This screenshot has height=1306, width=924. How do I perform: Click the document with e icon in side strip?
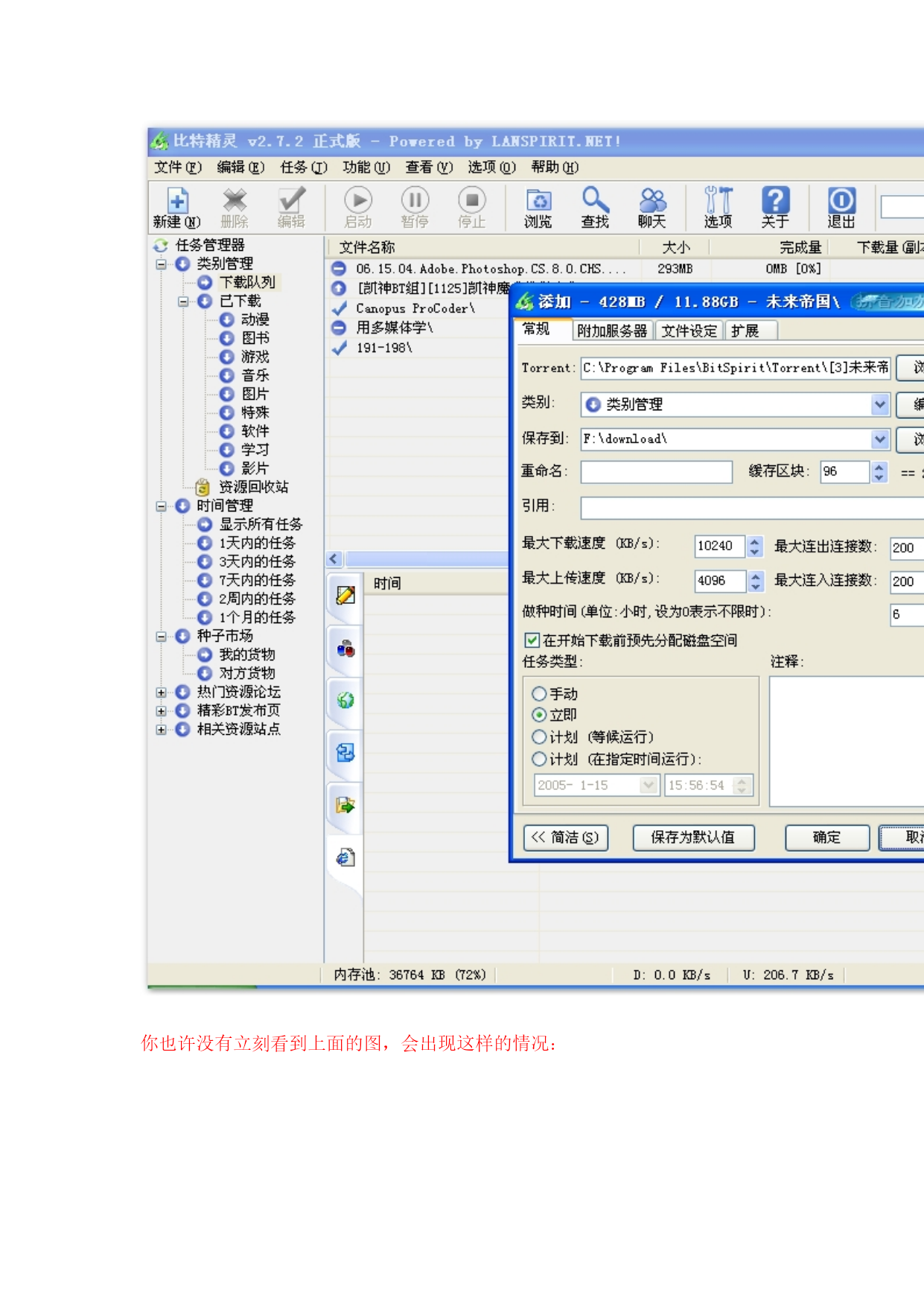[345, 858]
